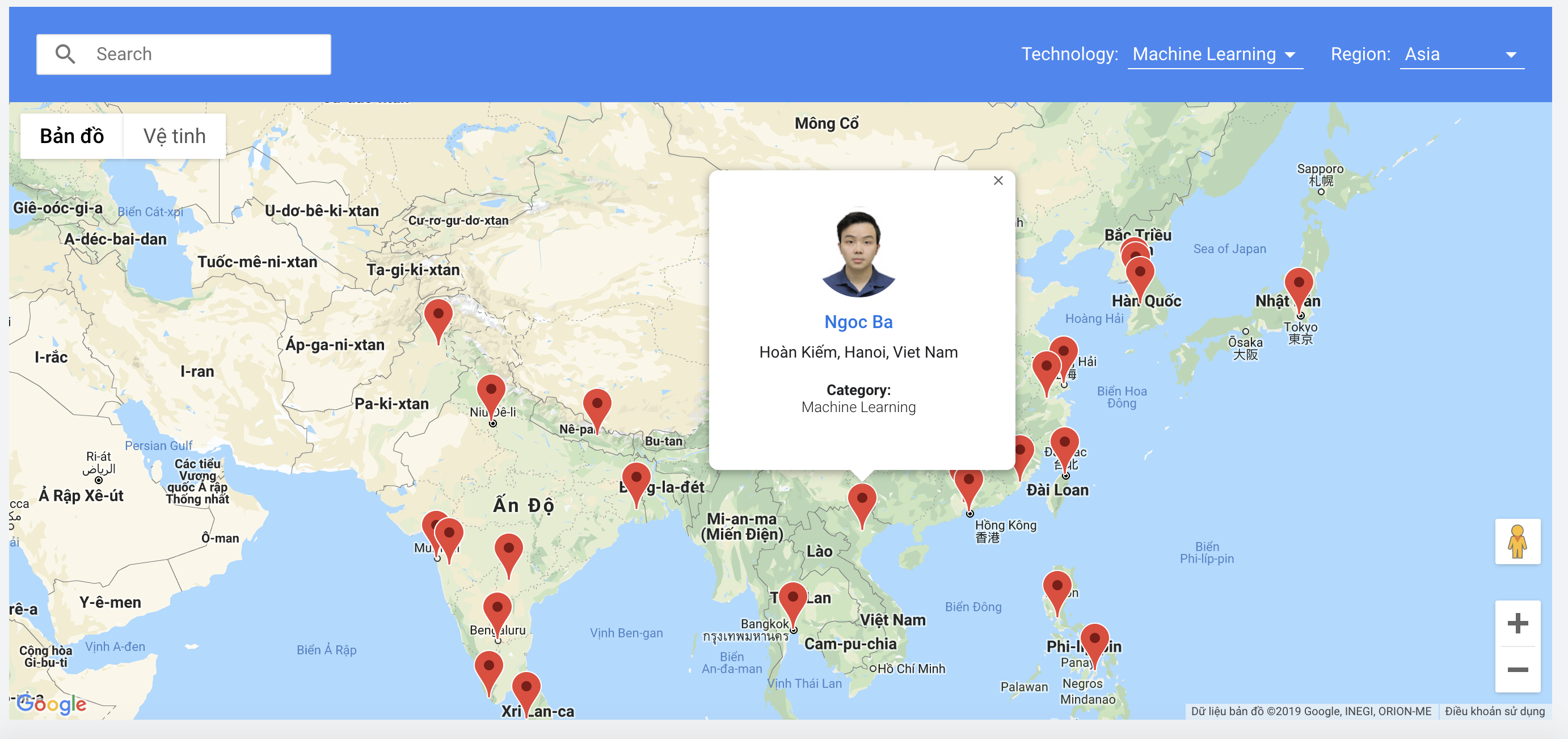The width and height of the screenshot is (1568, 739).
Task: Zoom in with the plus button
Action: (1517, 623)
